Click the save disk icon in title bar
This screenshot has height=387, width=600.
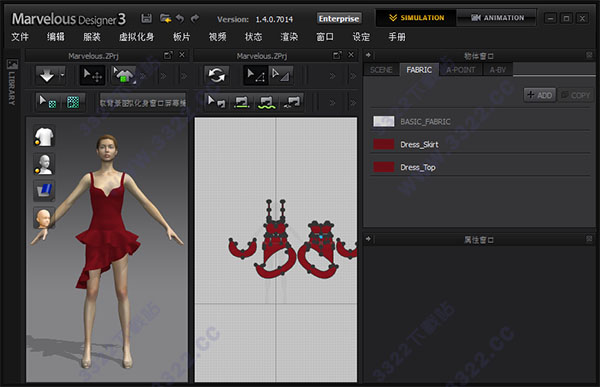coord(147,18)
